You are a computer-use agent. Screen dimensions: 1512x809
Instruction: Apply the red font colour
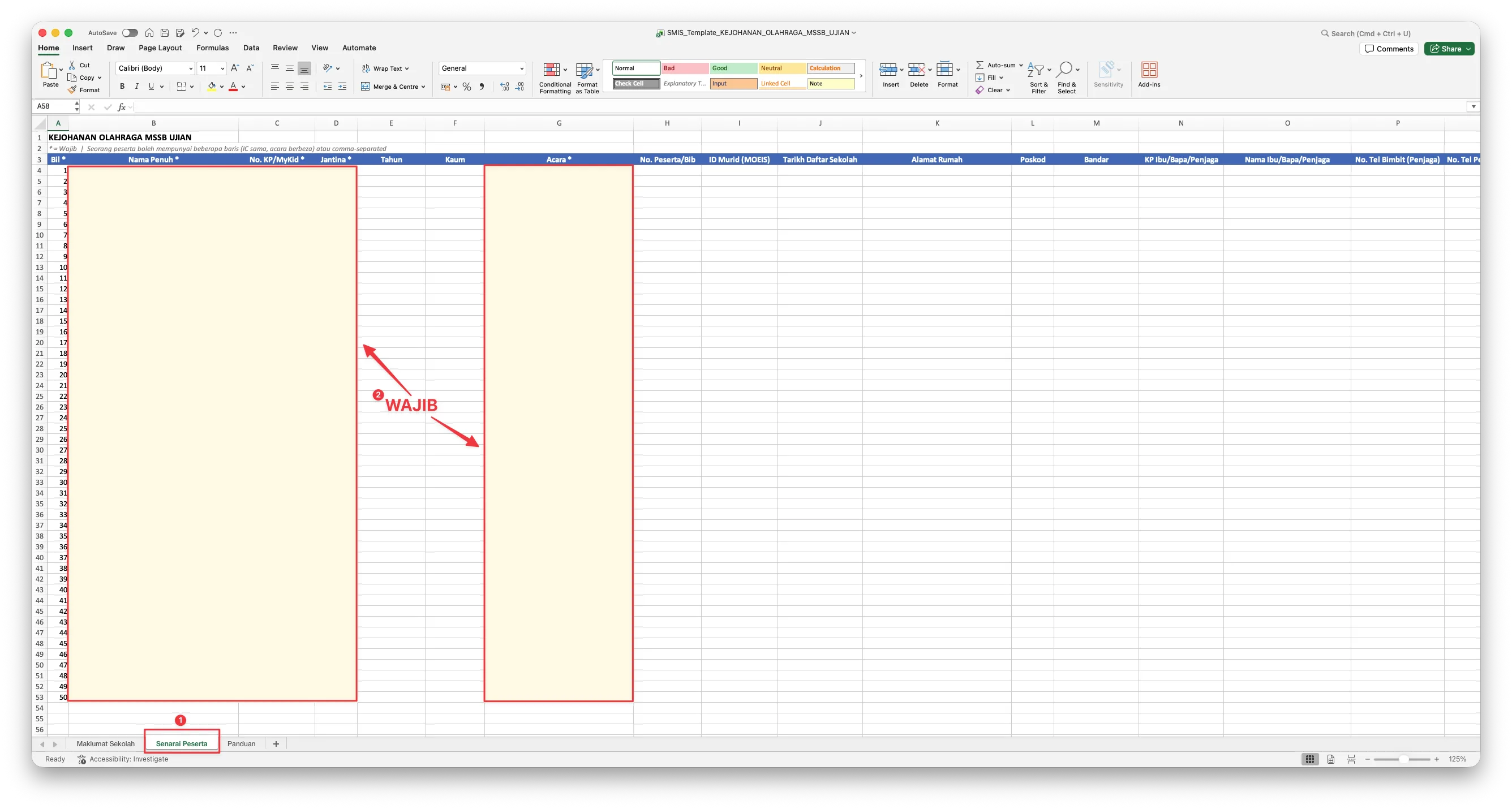(x=233, y=87)
